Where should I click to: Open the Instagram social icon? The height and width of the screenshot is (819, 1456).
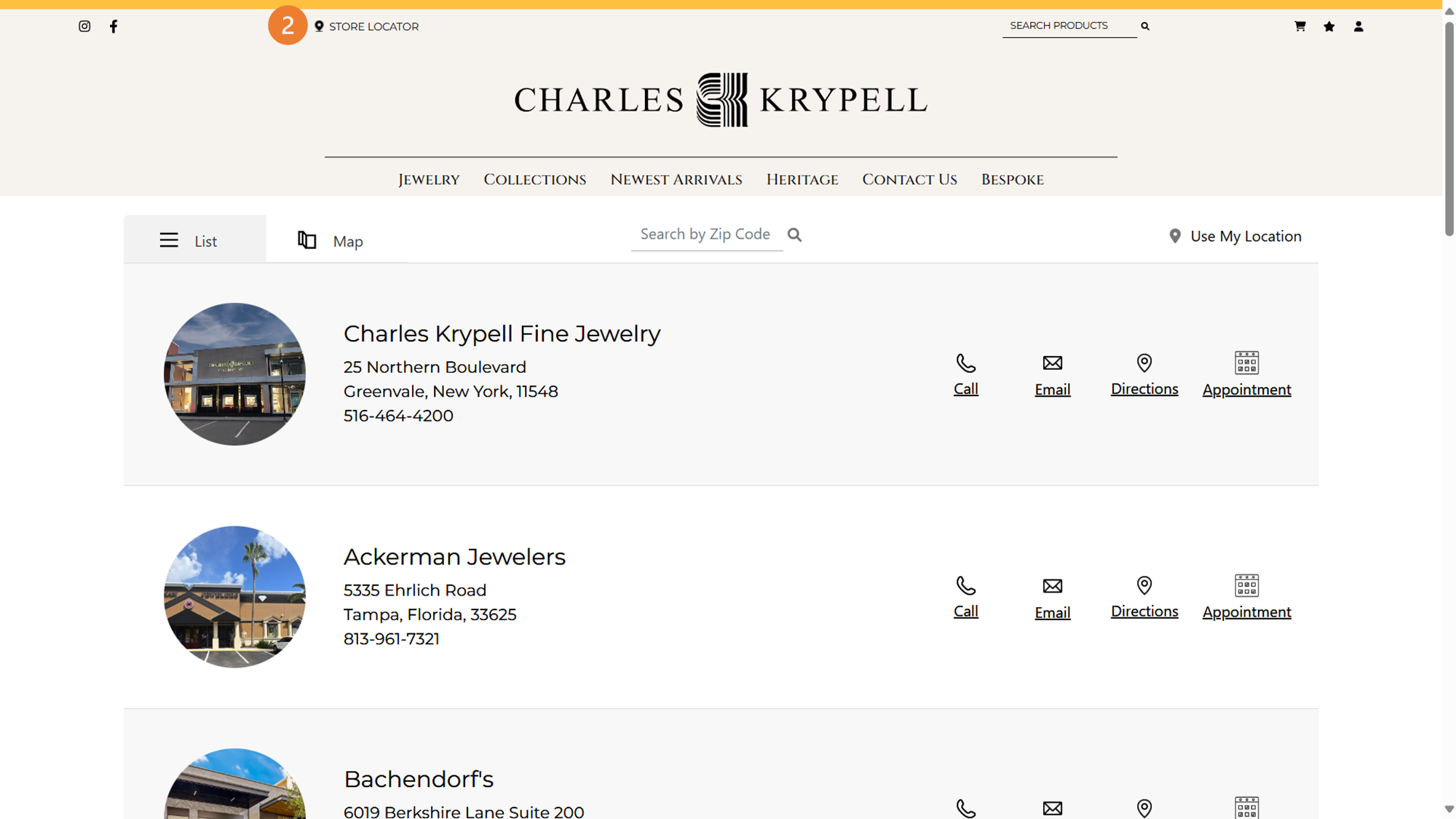pos(84,26)
